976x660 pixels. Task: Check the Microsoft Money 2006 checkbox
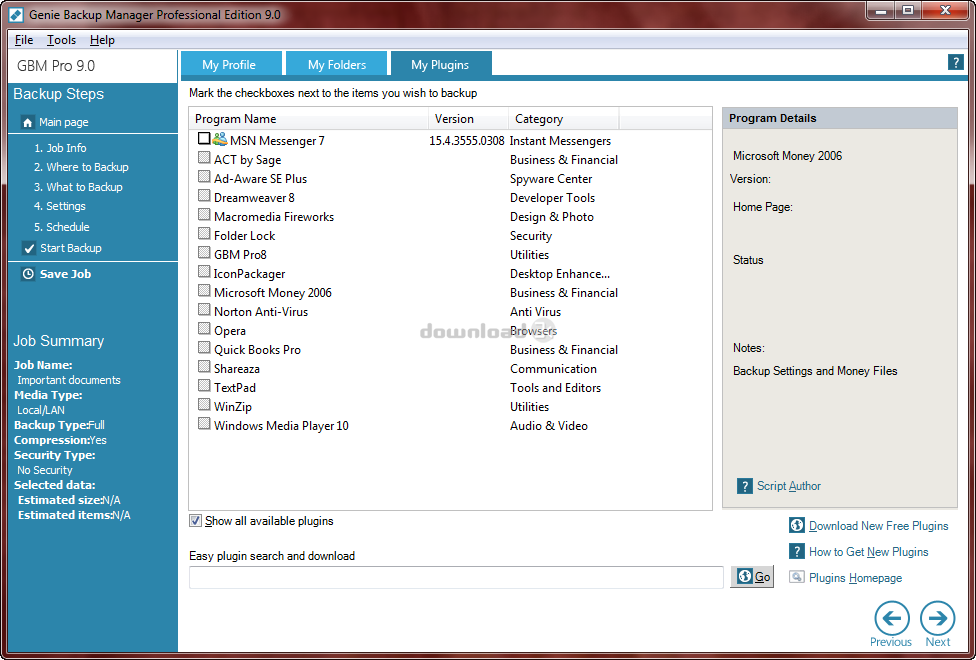[204, 290]
